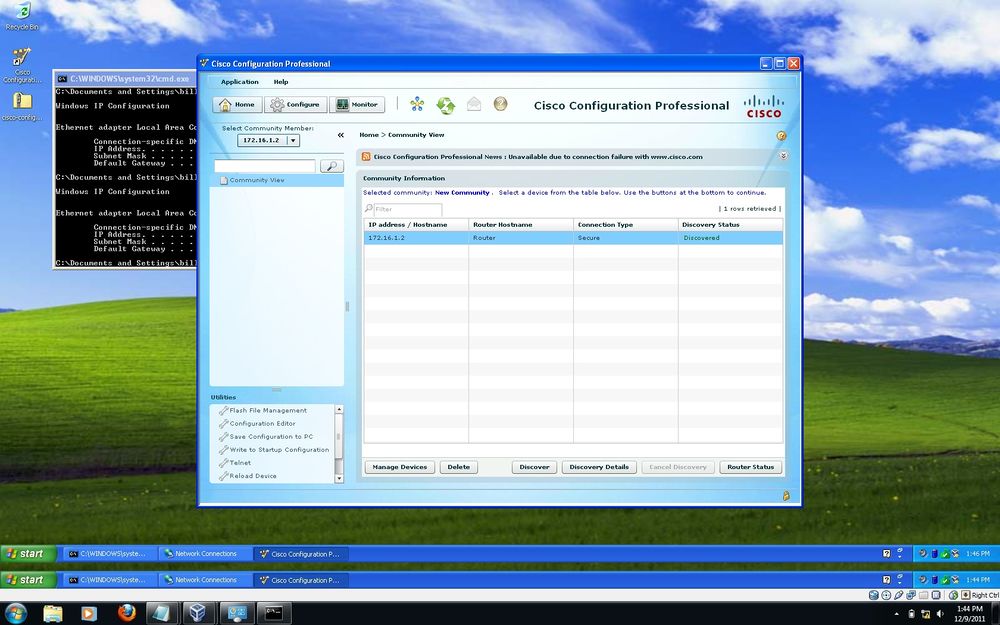Click the device Filter input field

[x=407, y=210]
